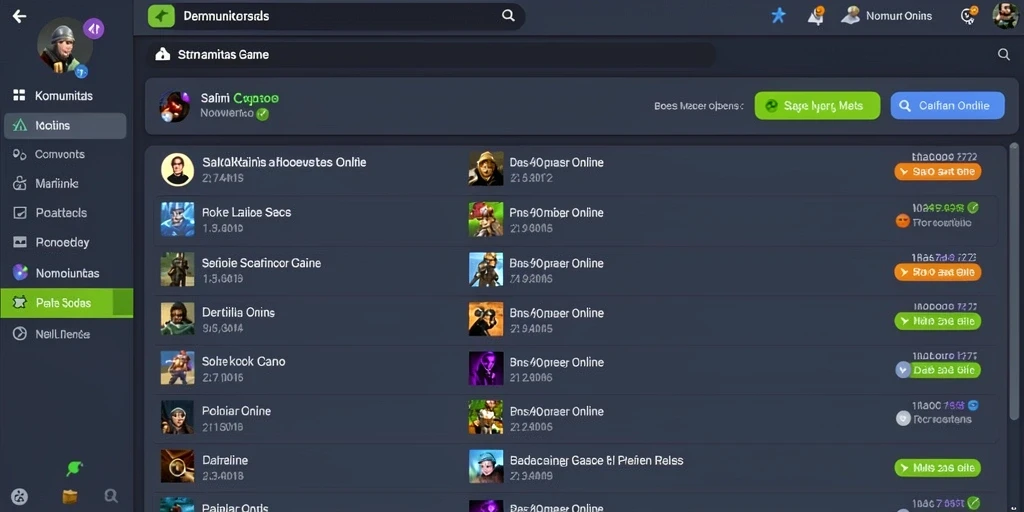Viewport: 1024px width, 512px height.
Task: Click the magnifier in the top search field
Action: pos(508,16)
